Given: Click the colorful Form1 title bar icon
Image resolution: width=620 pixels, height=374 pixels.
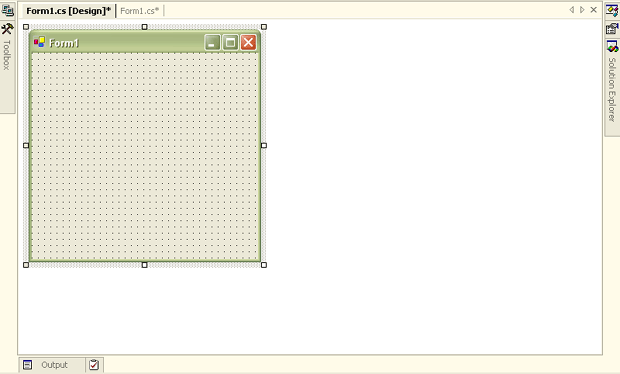Looking at the screenshot, I should [39, 42].
